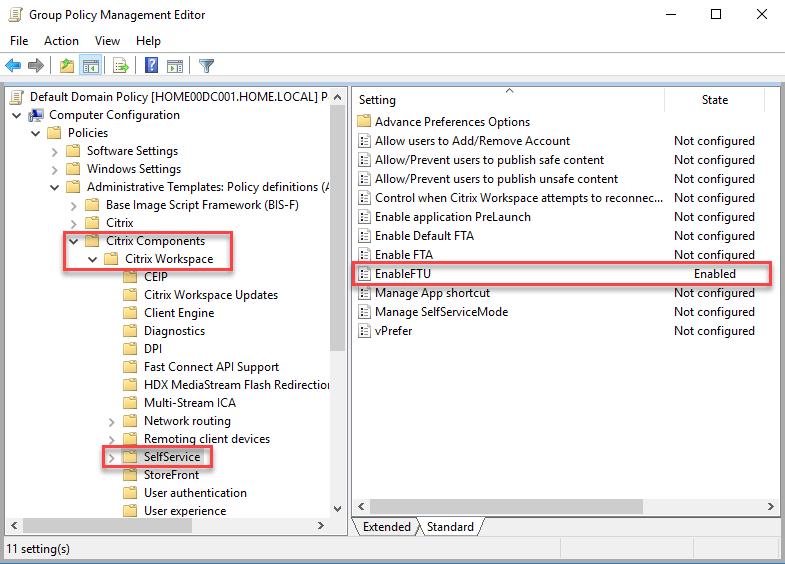Select 'Allow/Prevent users to publish unsafe content'
The height and width of the screenshot is (564, 785).
496,179
